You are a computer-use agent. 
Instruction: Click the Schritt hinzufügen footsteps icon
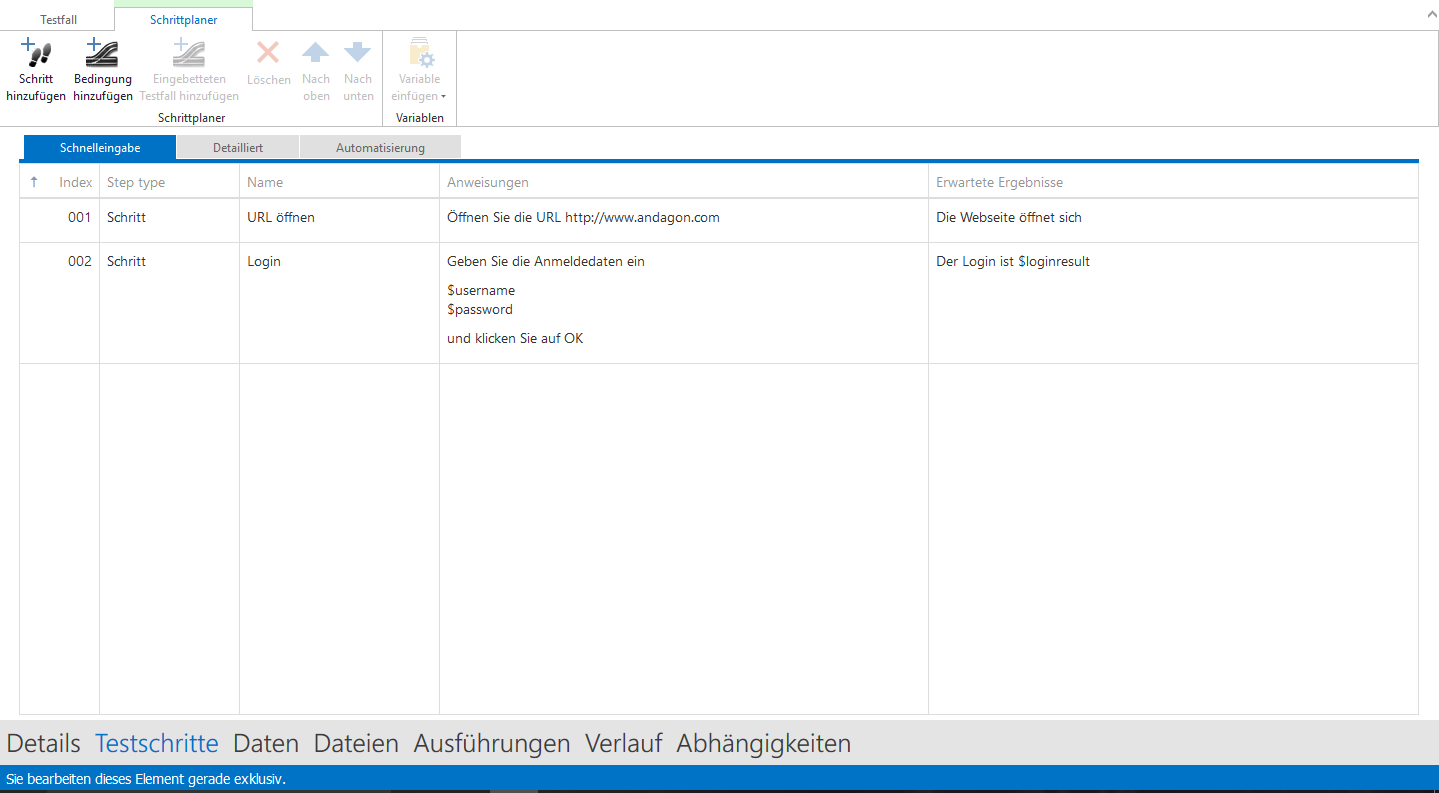(36, 53)
